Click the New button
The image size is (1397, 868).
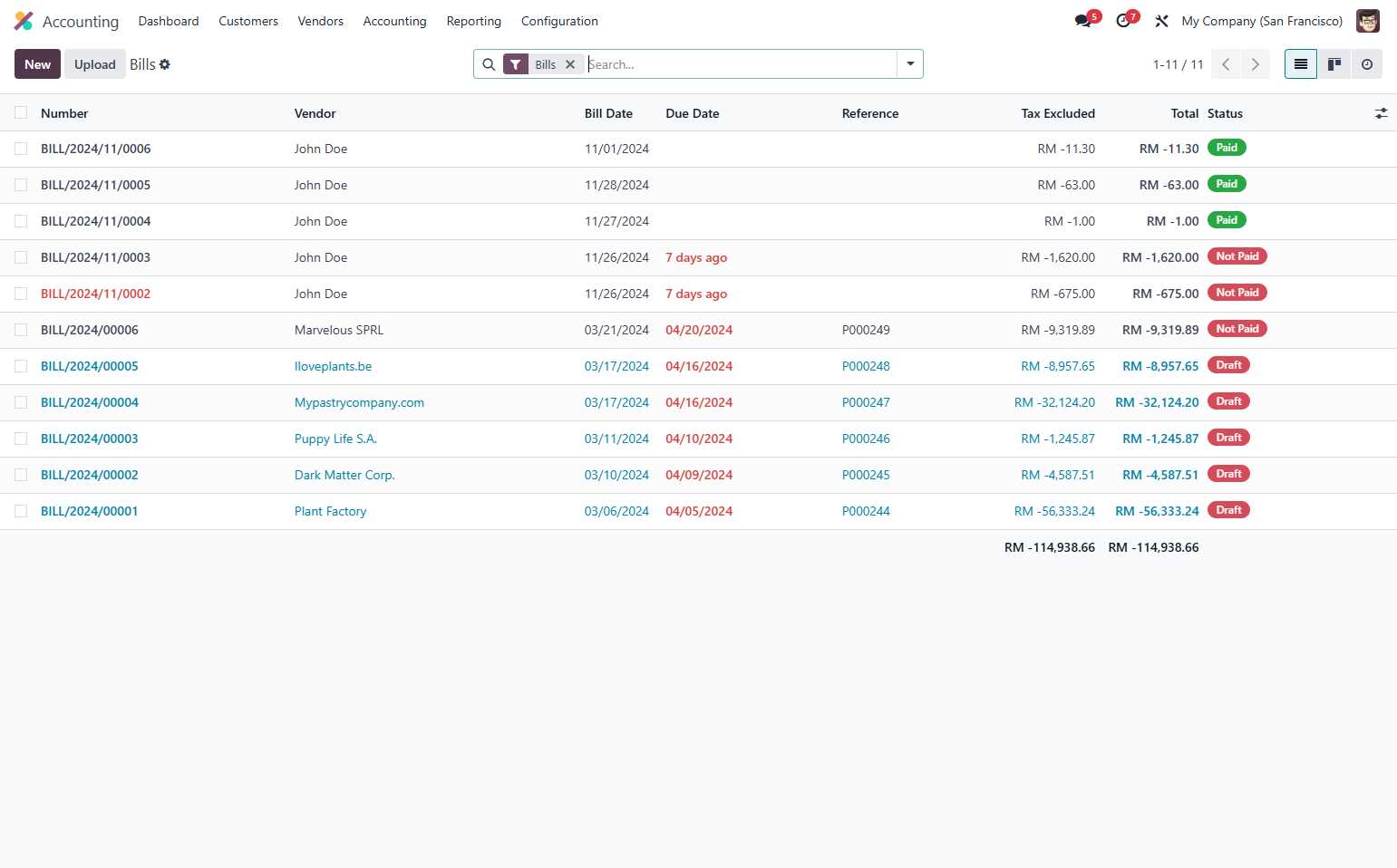point(38,64)
